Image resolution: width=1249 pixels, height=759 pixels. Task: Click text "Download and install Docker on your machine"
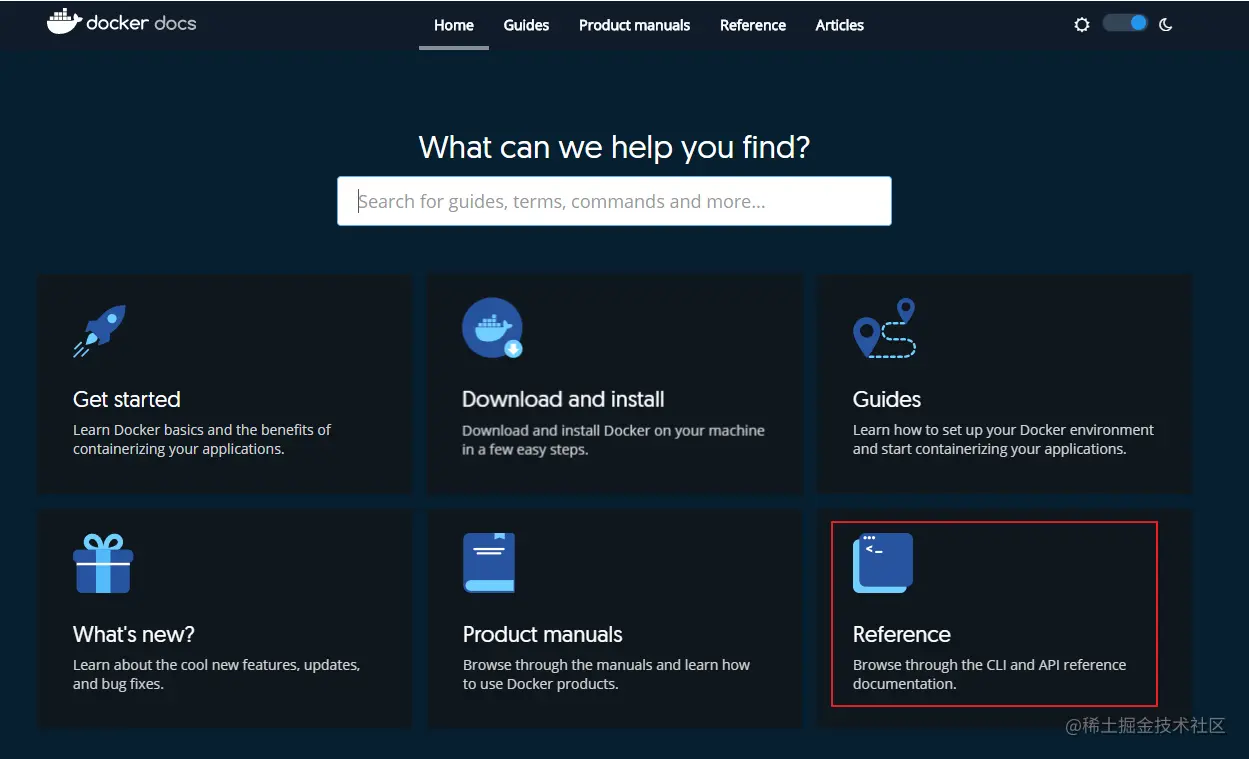tap(613, 430)
